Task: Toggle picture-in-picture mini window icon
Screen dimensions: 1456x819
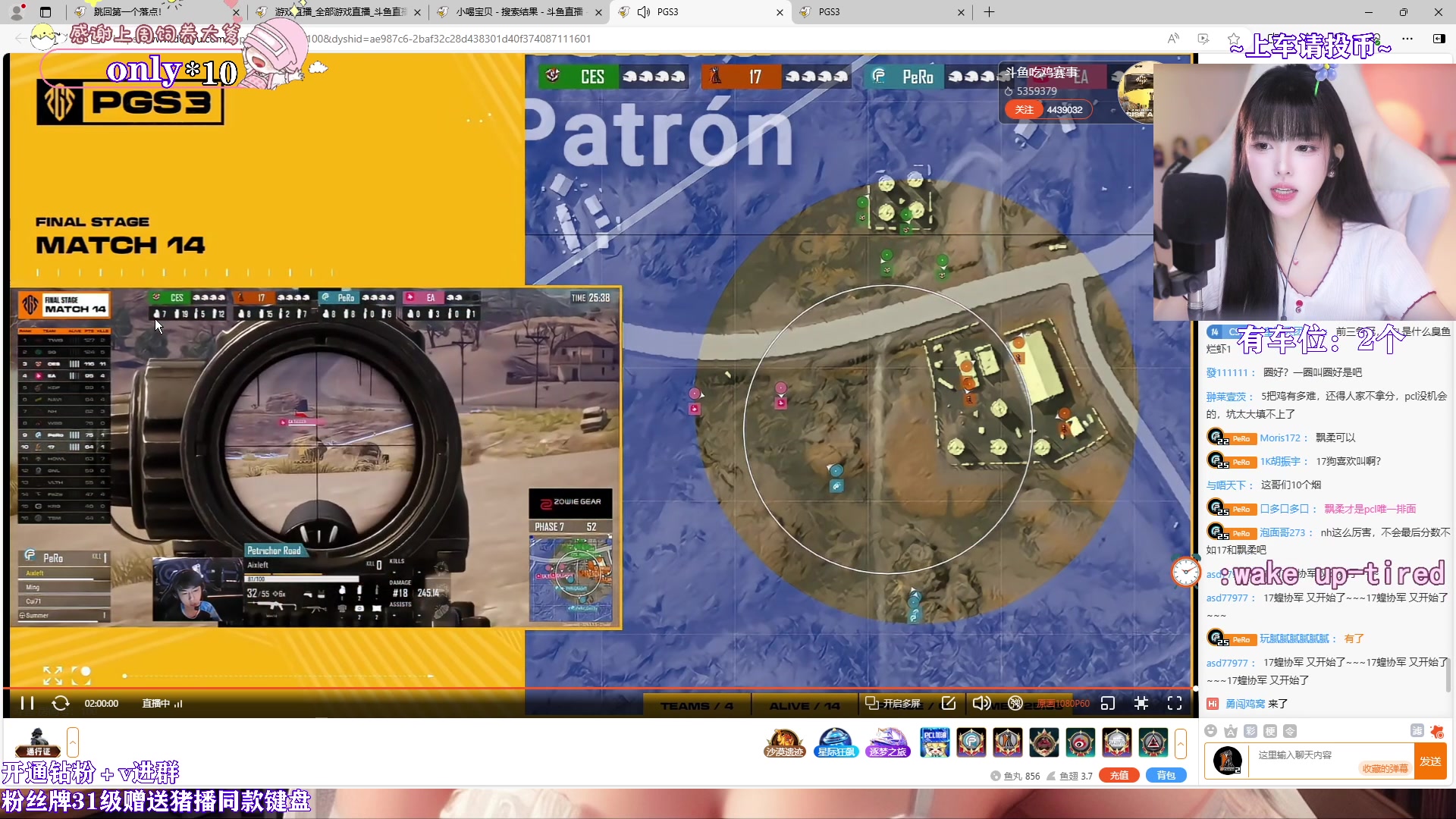Action: point(1108,703)
